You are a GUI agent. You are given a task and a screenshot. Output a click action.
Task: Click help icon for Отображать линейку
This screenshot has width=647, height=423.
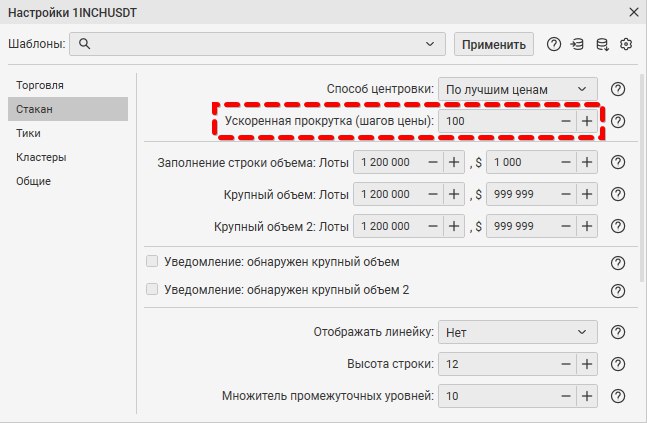point(617,332)
